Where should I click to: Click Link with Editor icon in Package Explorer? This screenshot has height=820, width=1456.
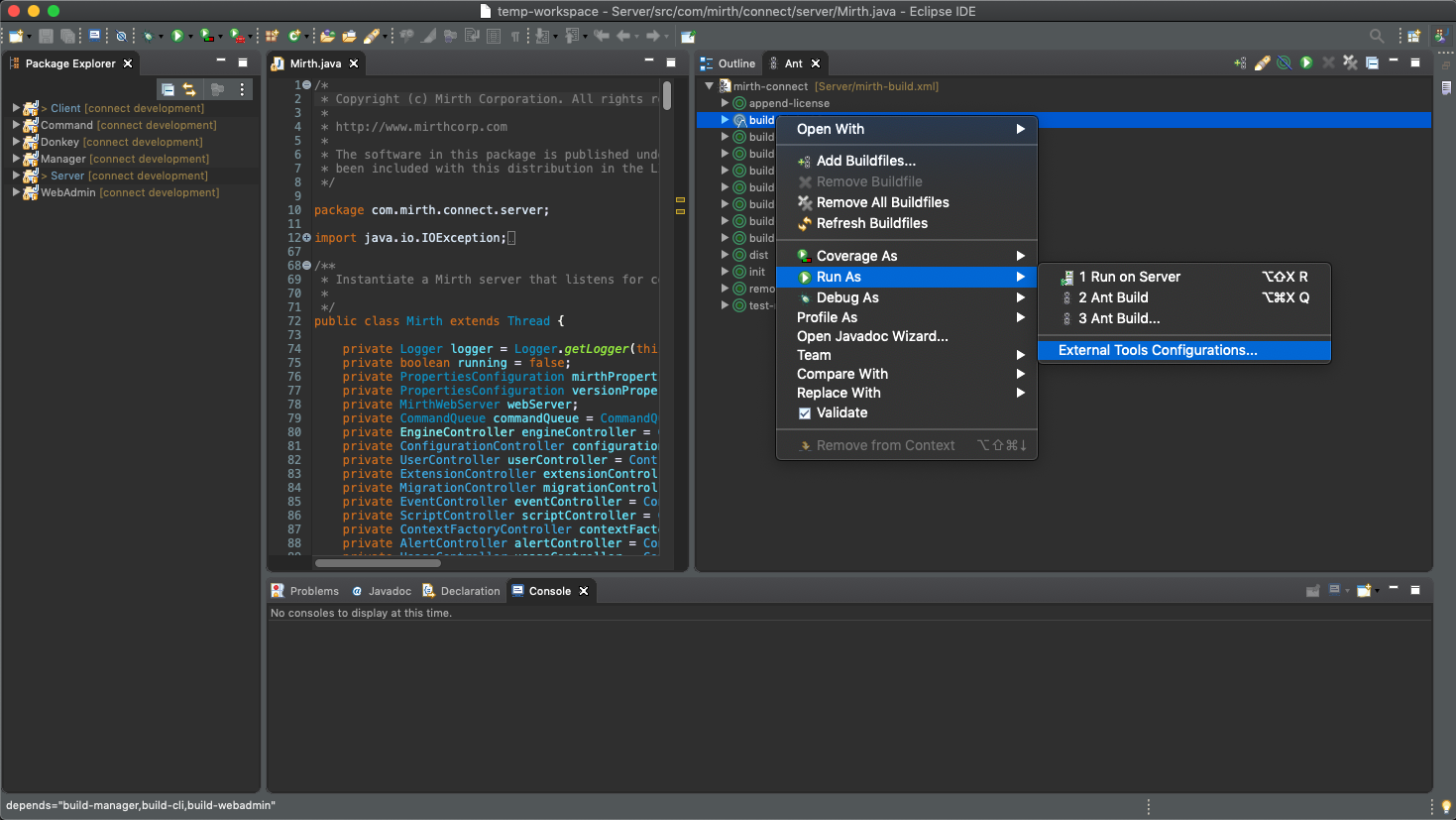coord(189,89)
